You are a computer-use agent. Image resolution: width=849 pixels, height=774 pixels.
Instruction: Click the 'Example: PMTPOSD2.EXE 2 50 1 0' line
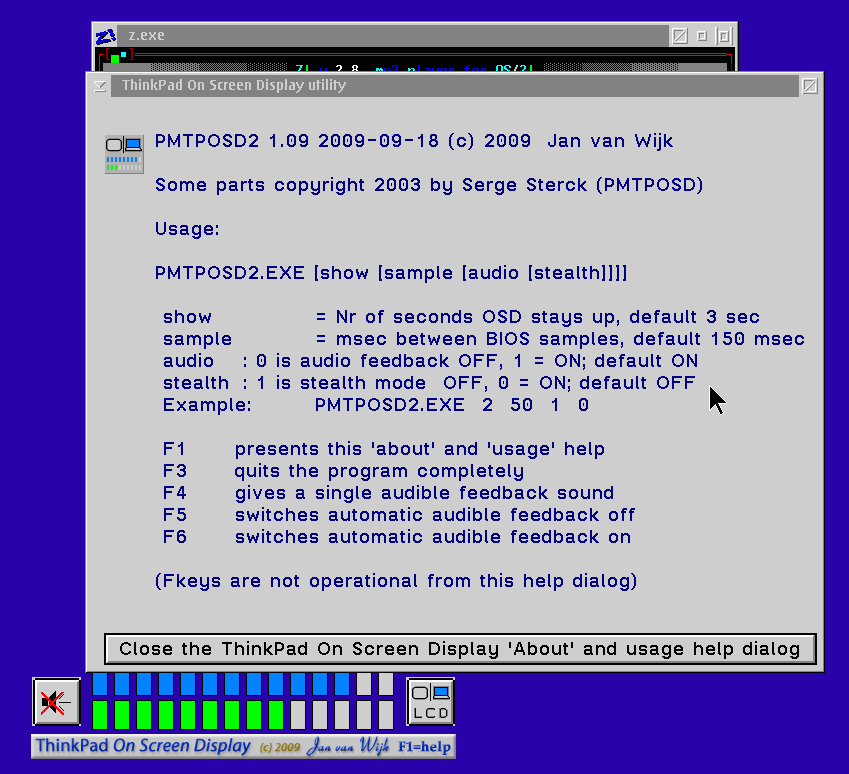376,405
